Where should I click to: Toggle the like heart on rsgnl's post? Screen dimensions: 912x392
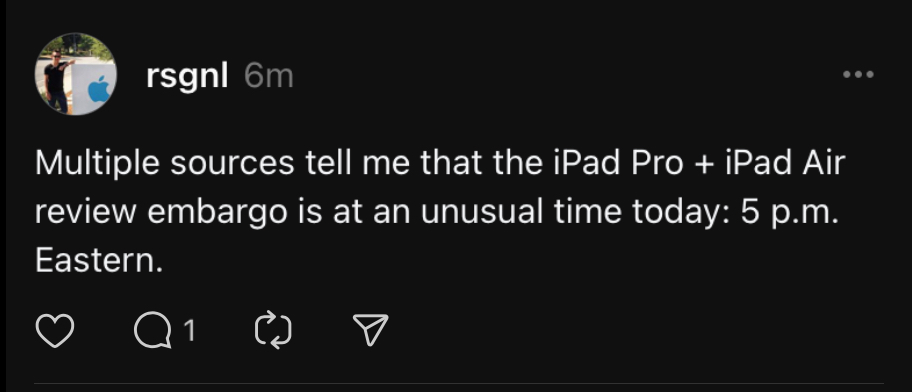55,330
